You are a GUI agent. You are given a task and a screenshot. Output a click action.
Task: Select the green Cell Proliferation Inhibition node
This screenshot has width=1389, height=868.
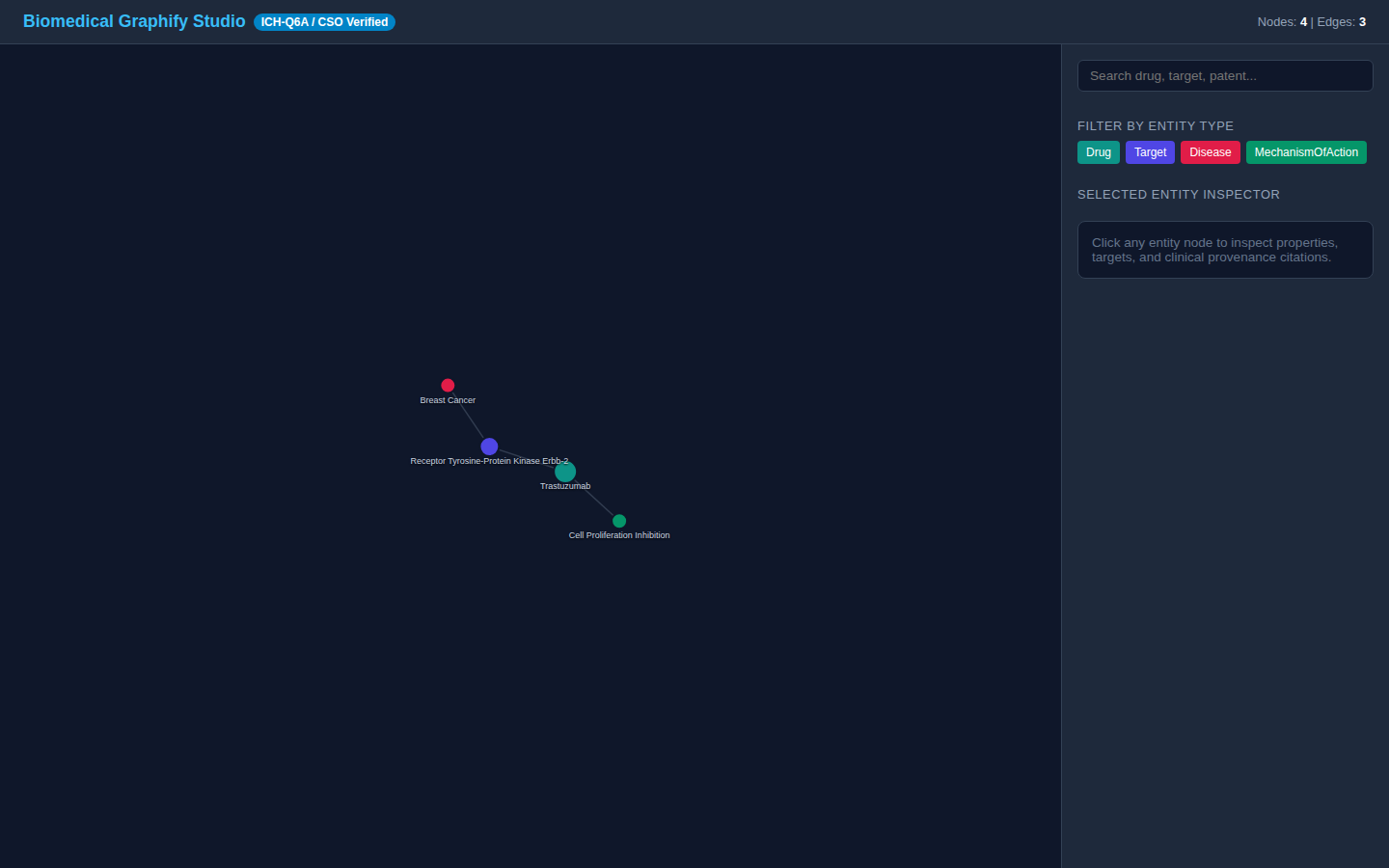(x=619, y=521)
